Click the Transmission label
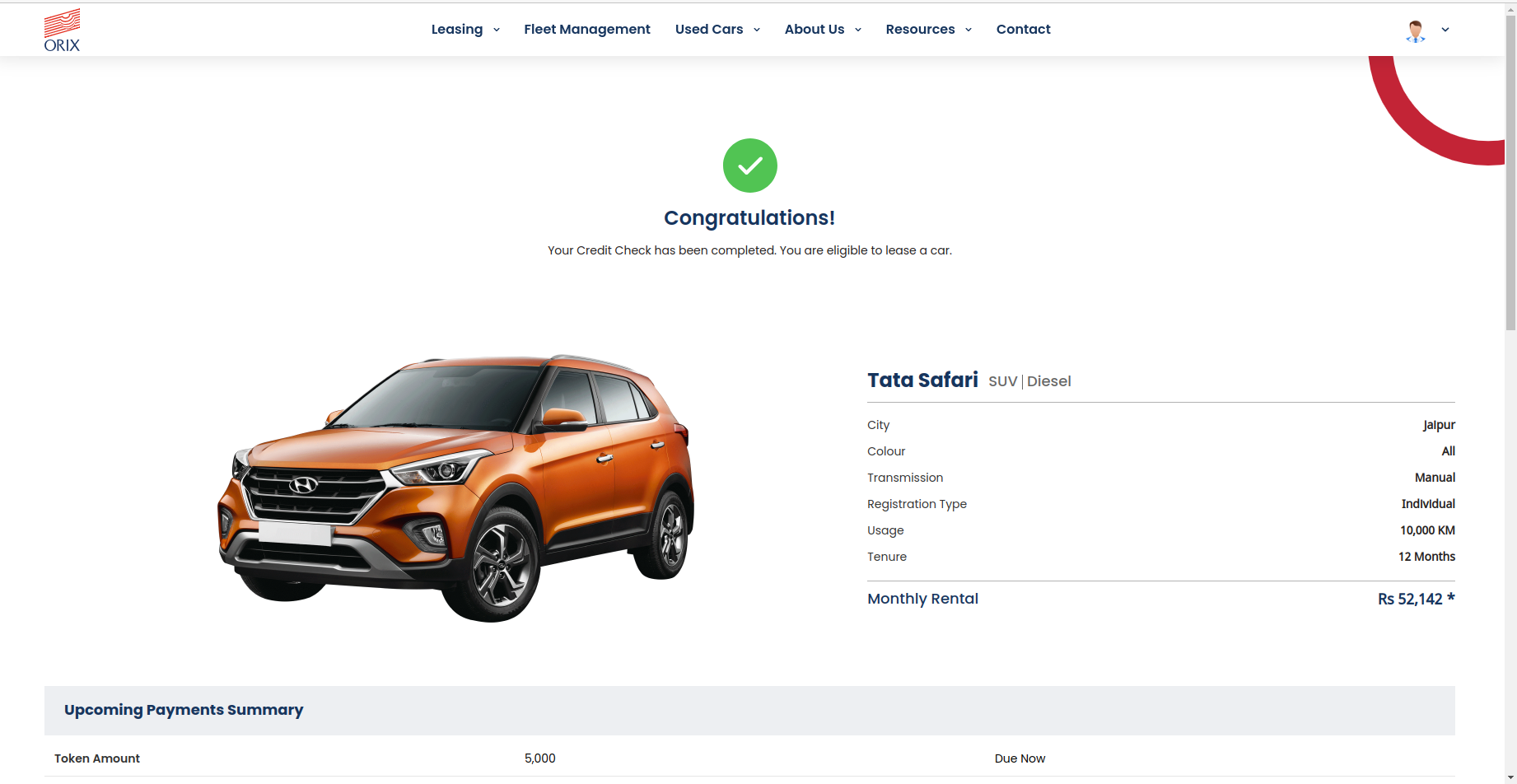 pos(905,478)
